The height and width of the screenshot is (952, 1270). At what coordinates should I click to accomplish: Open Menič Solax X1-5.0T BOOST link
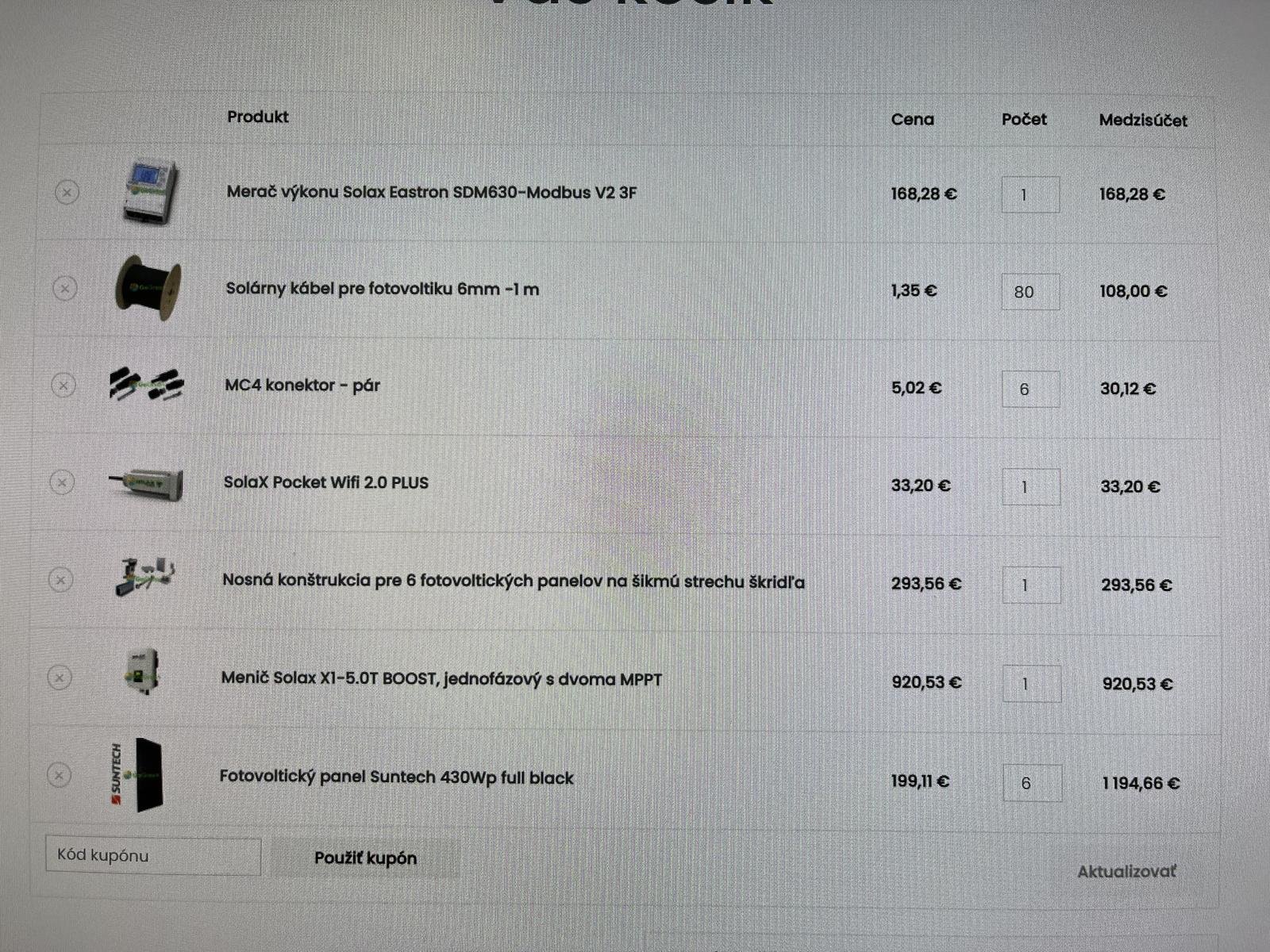point(441,679)
